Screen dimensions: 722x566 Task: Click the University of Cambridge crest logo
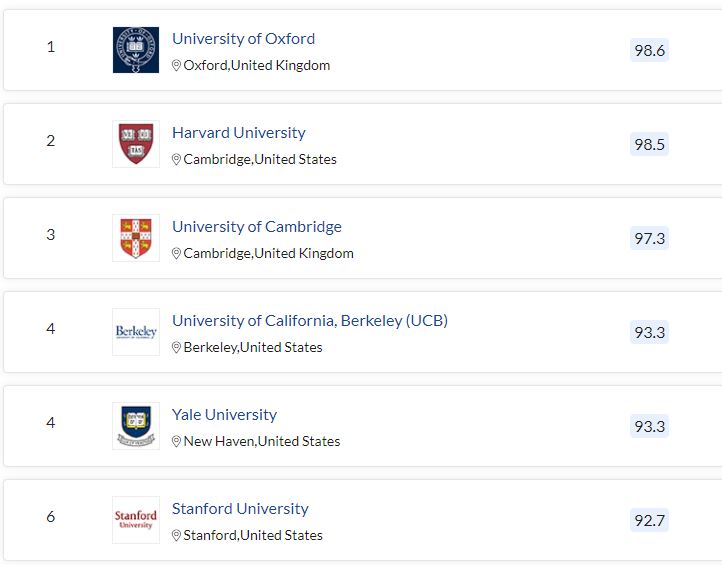tap(136, 238)
